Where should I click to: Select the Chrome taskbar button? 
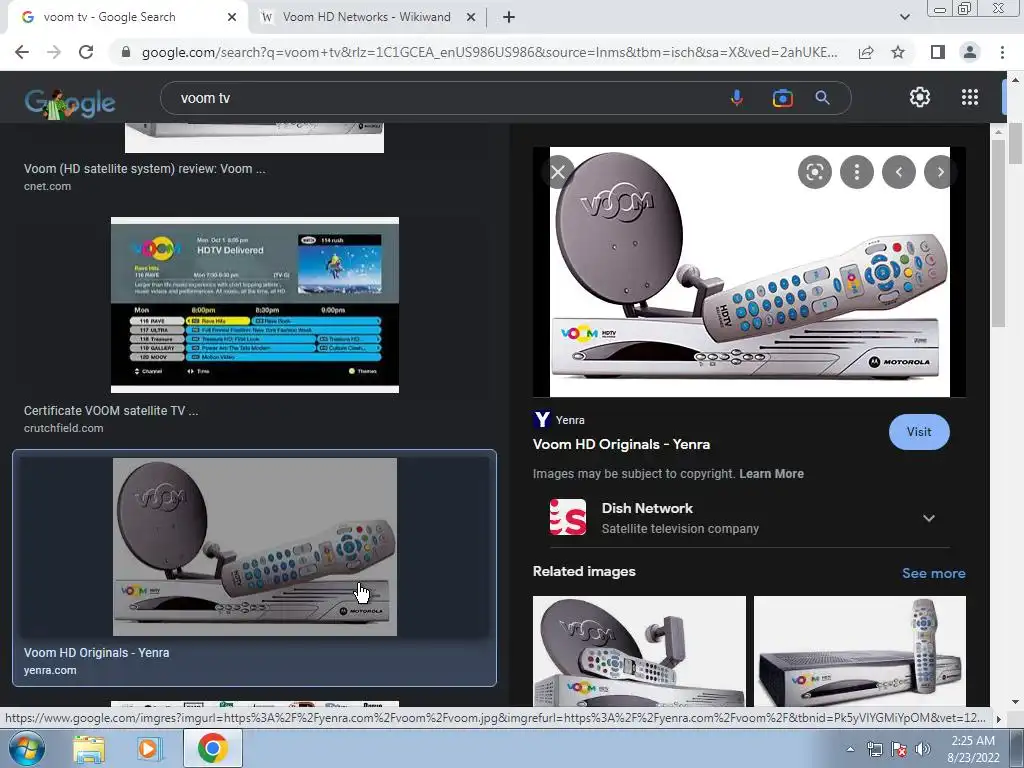click(x=212, y=748)
